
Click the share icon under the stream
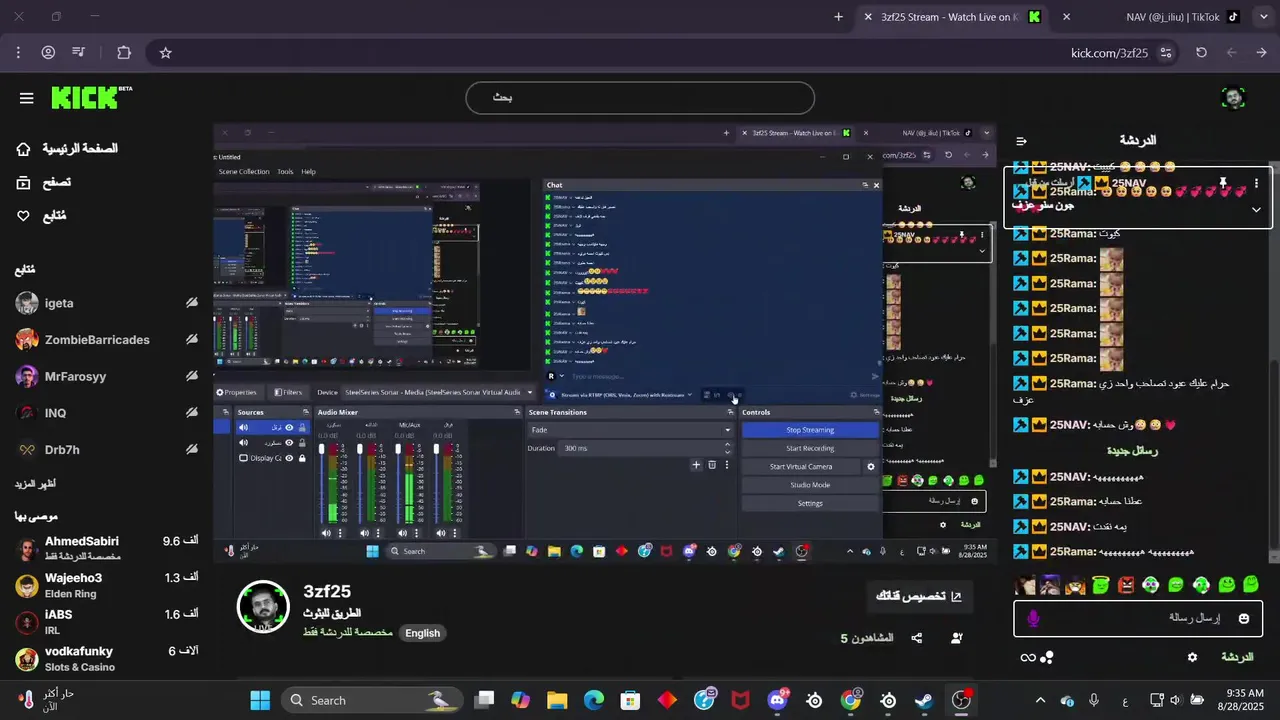coord(916,638)
